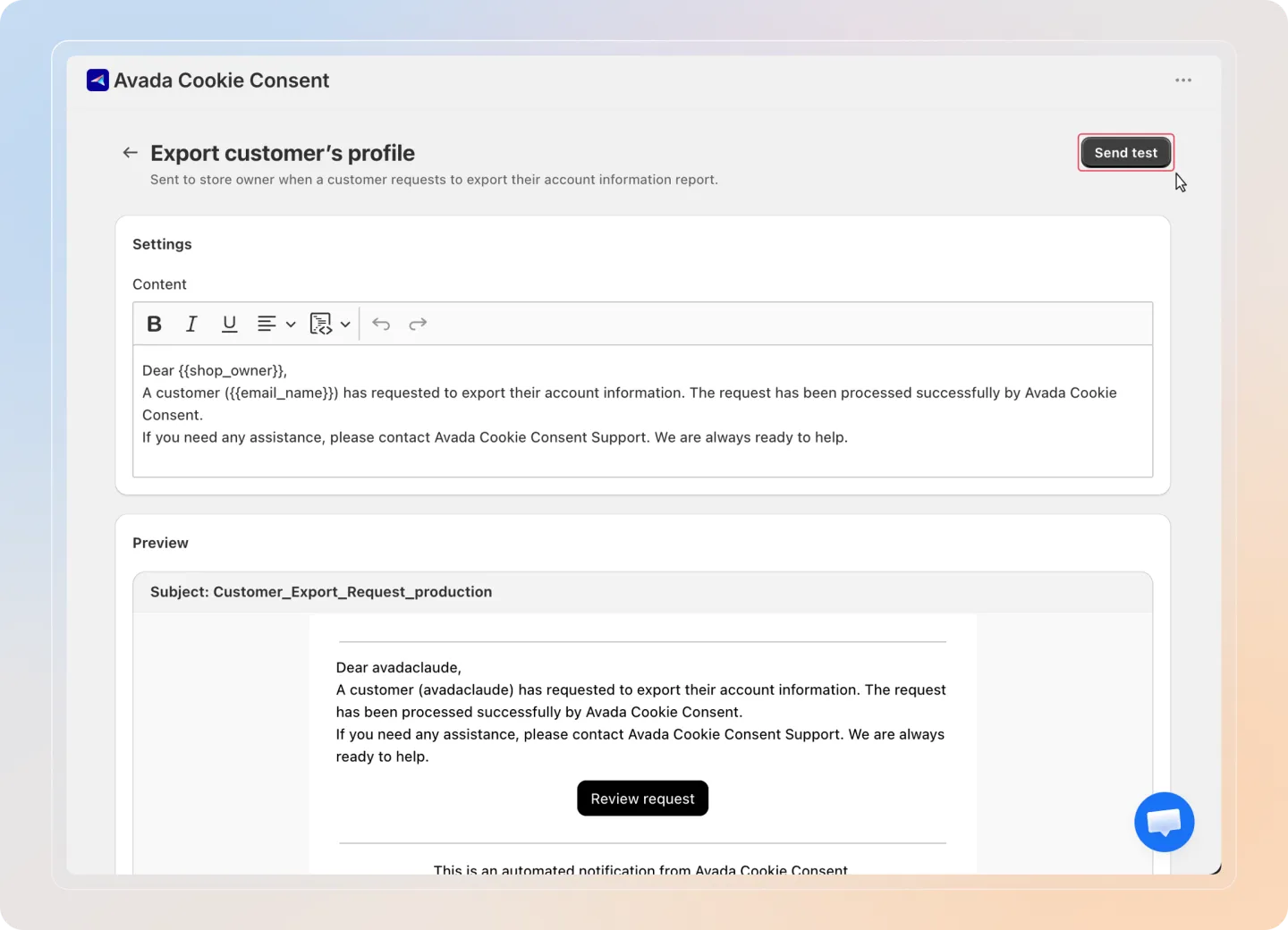Click the Avada Cookie Consent logo icon
The image size is (1288, 930).
tap(97, 80)
